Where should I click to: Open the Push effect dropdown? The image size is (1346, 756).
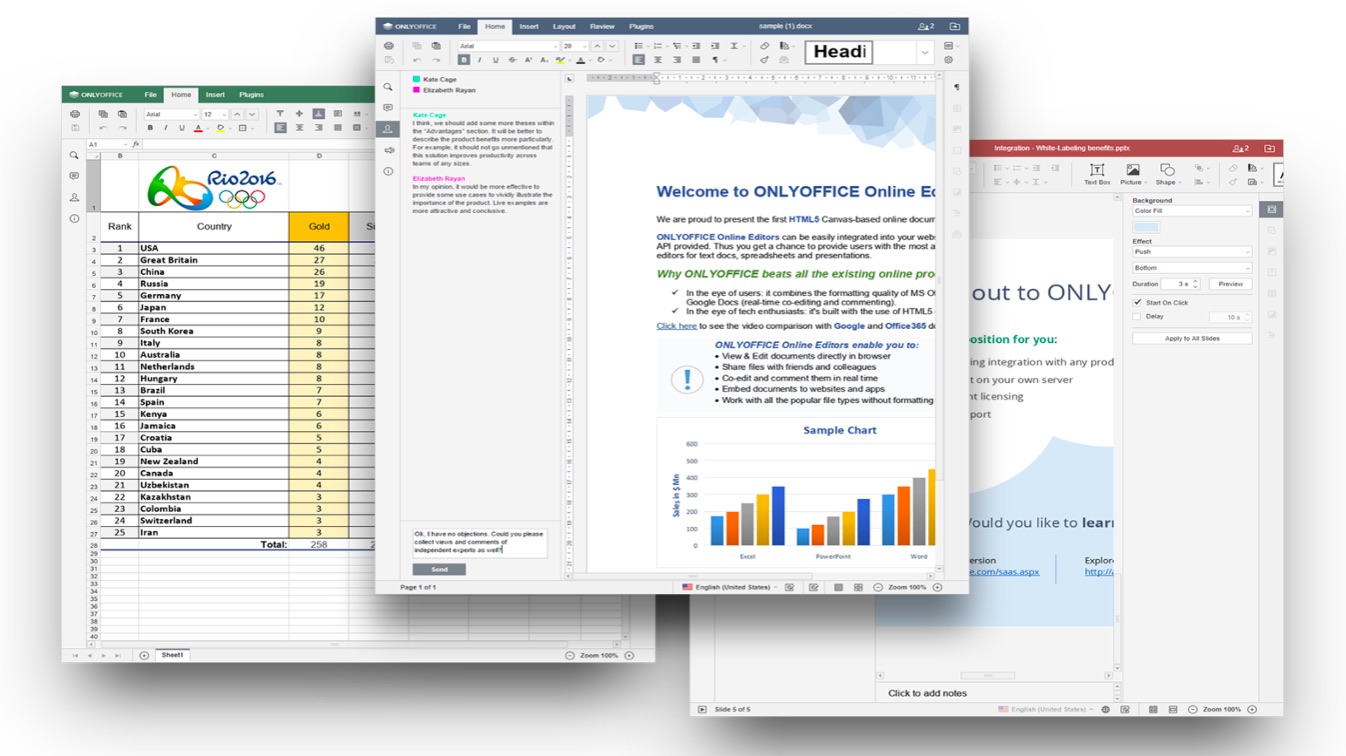tap(1191, 252)
